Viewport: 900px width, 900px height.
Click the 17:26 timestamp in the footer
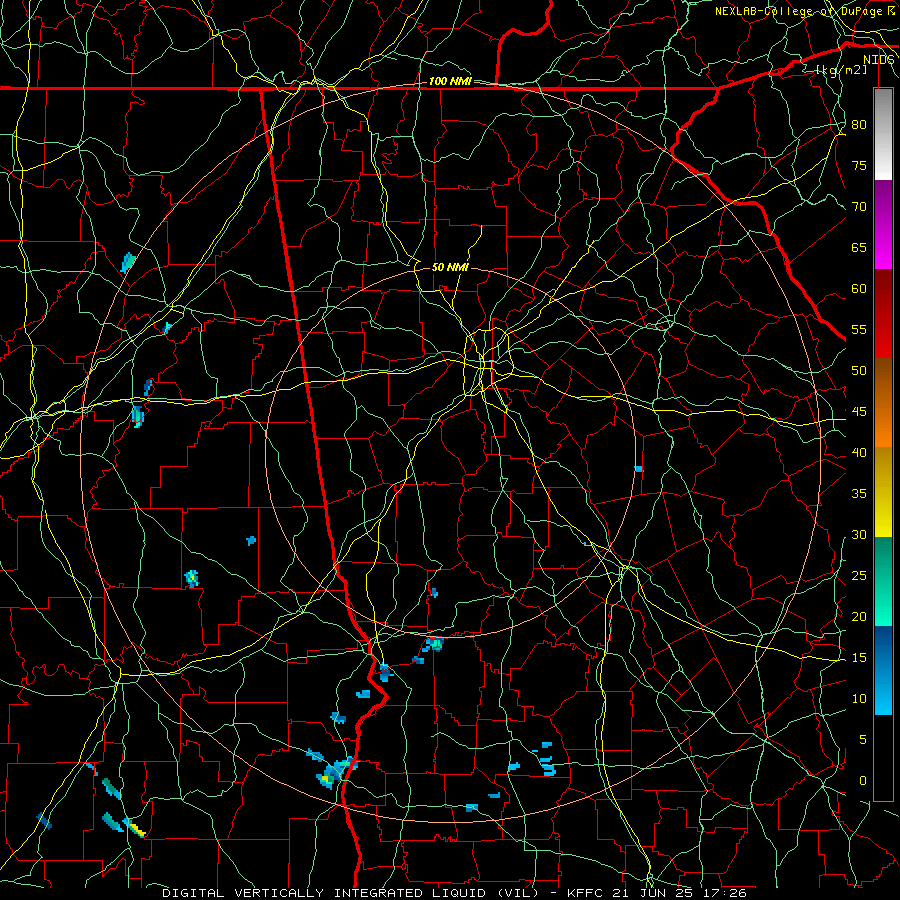coord(727,893)
